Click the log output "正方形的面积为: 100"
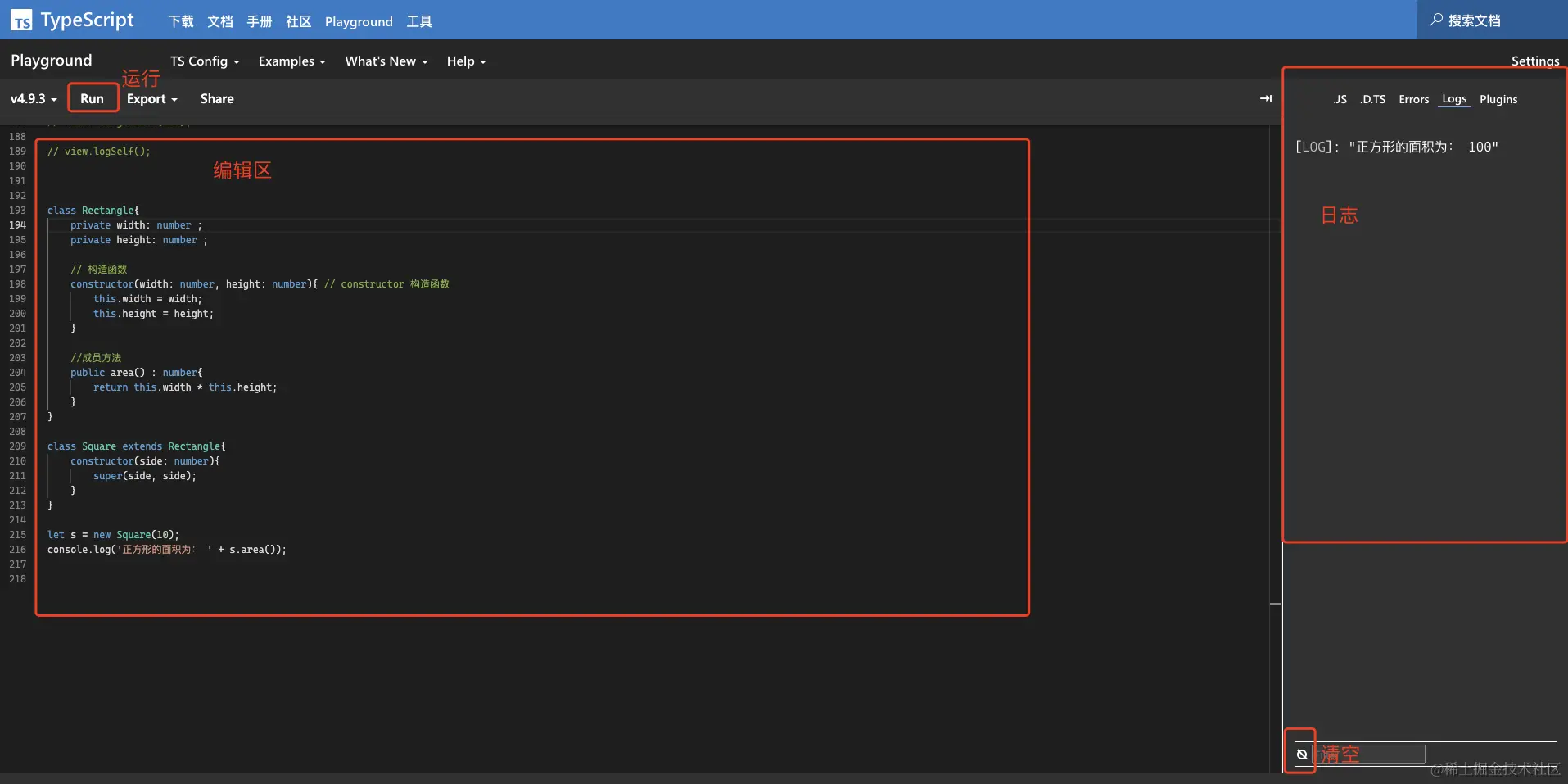The width and height of the screenshot is (1568, 784). (x=1397, y=147)
